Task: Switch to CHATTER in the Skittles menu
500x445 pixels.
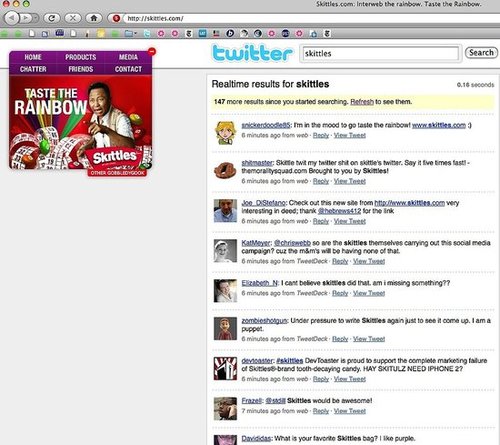Action: [x=33, y=69]
